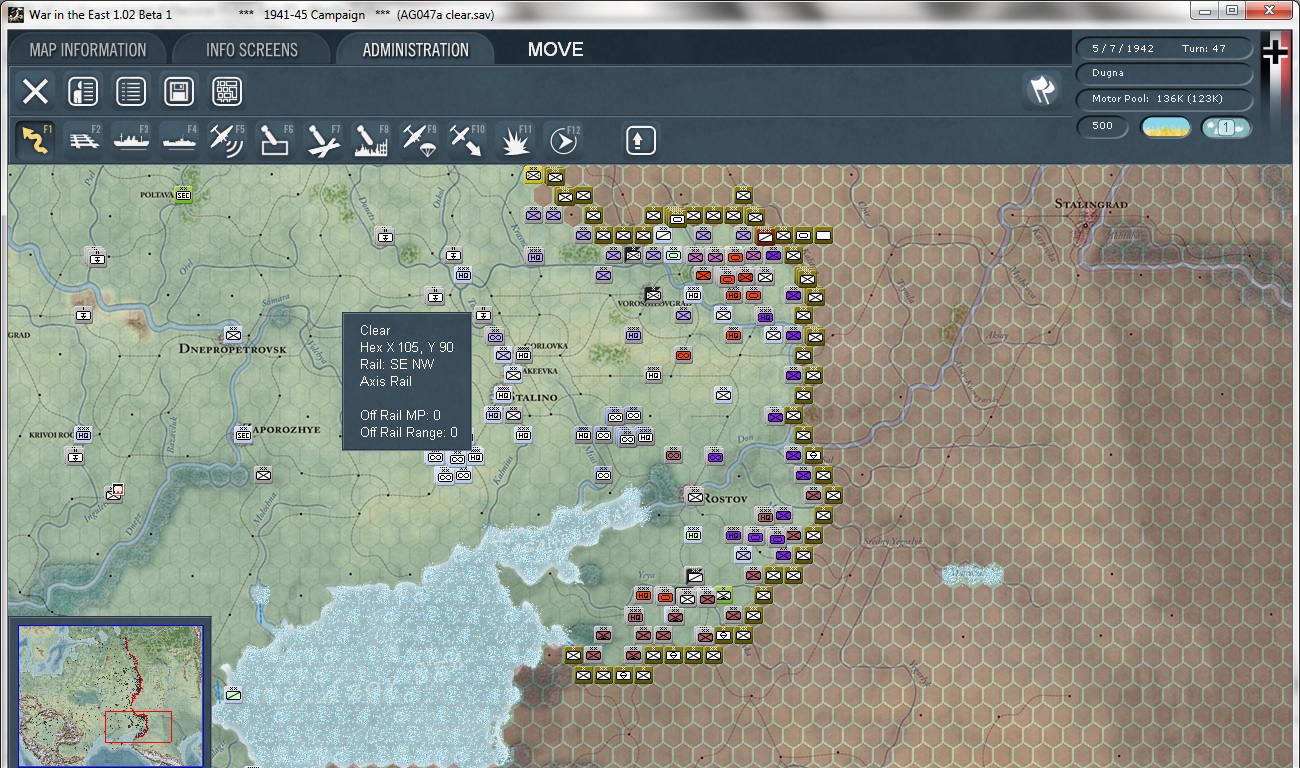Click the minimap overview
Viewport: 1300px width, 768px height.
click(111, 696)
